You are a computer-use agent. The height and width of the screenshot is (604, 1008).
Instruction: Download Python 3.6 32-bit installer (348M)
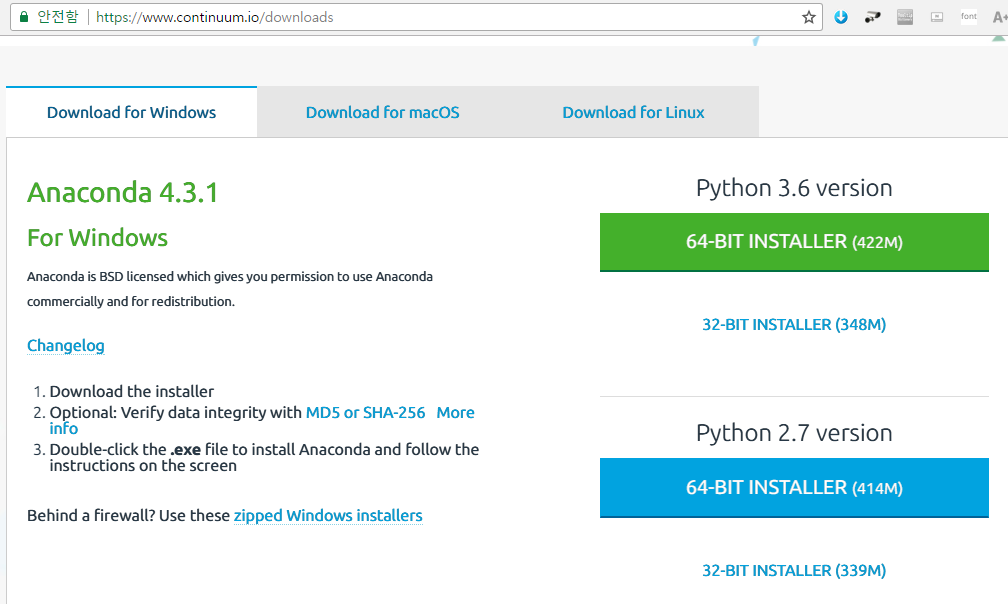click(794, 324)
